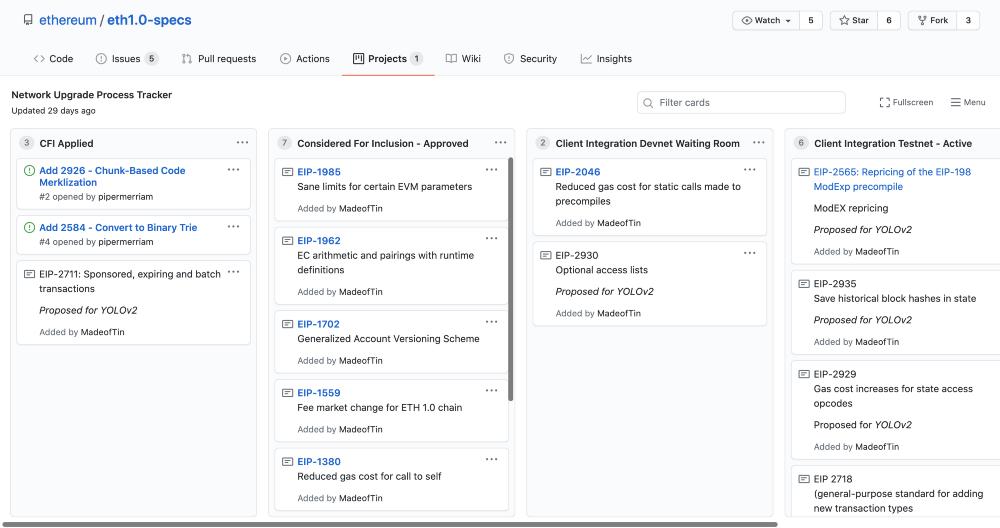Open the options menu on EIP-2930 card
1000x528 pixels.
[749, 253]
